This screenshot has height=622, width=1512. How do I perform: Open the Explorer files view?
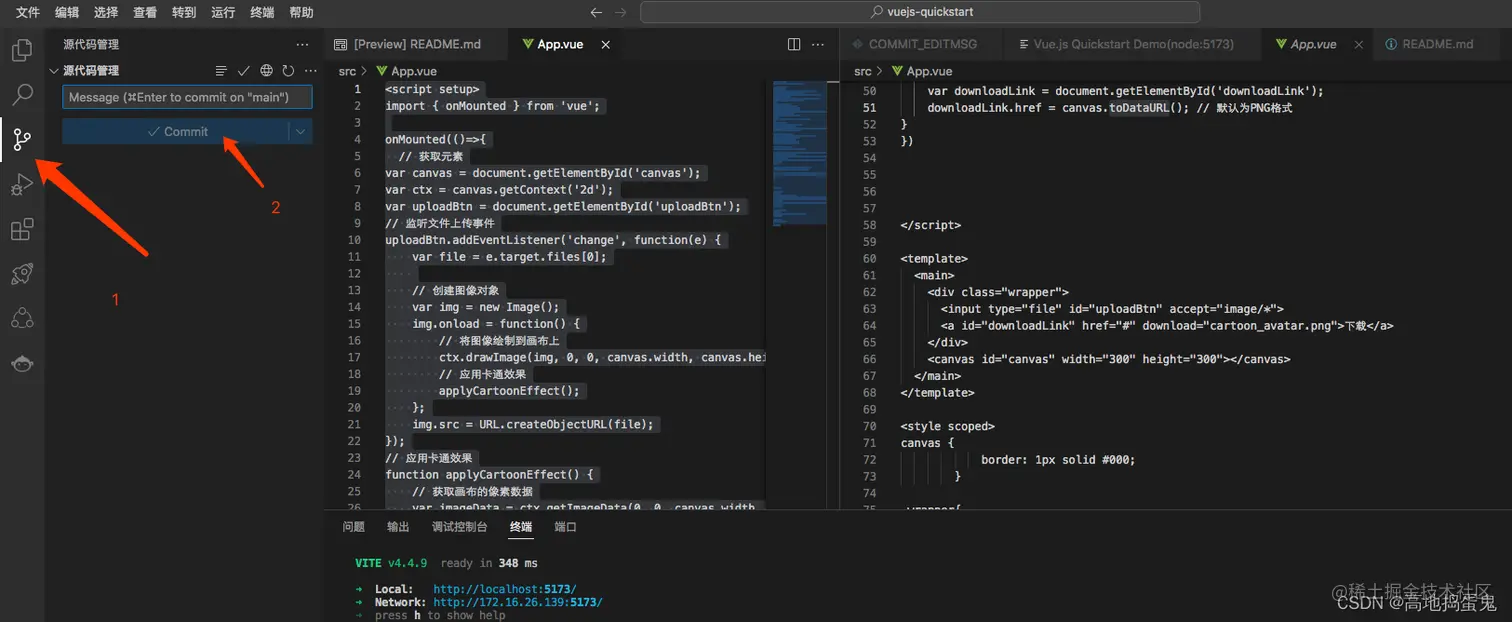coord(22,50)
